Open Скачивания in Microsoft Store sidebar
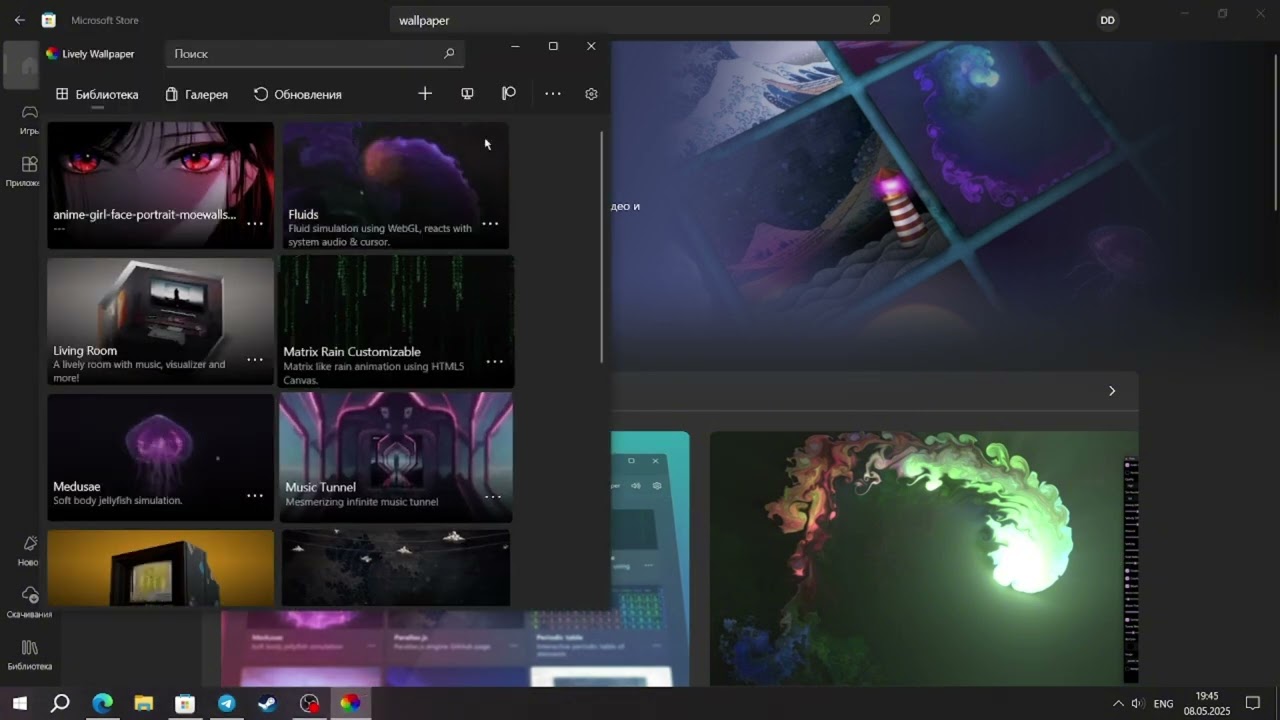The height and width of the screenshot is (720, 1280). (30, 602)
